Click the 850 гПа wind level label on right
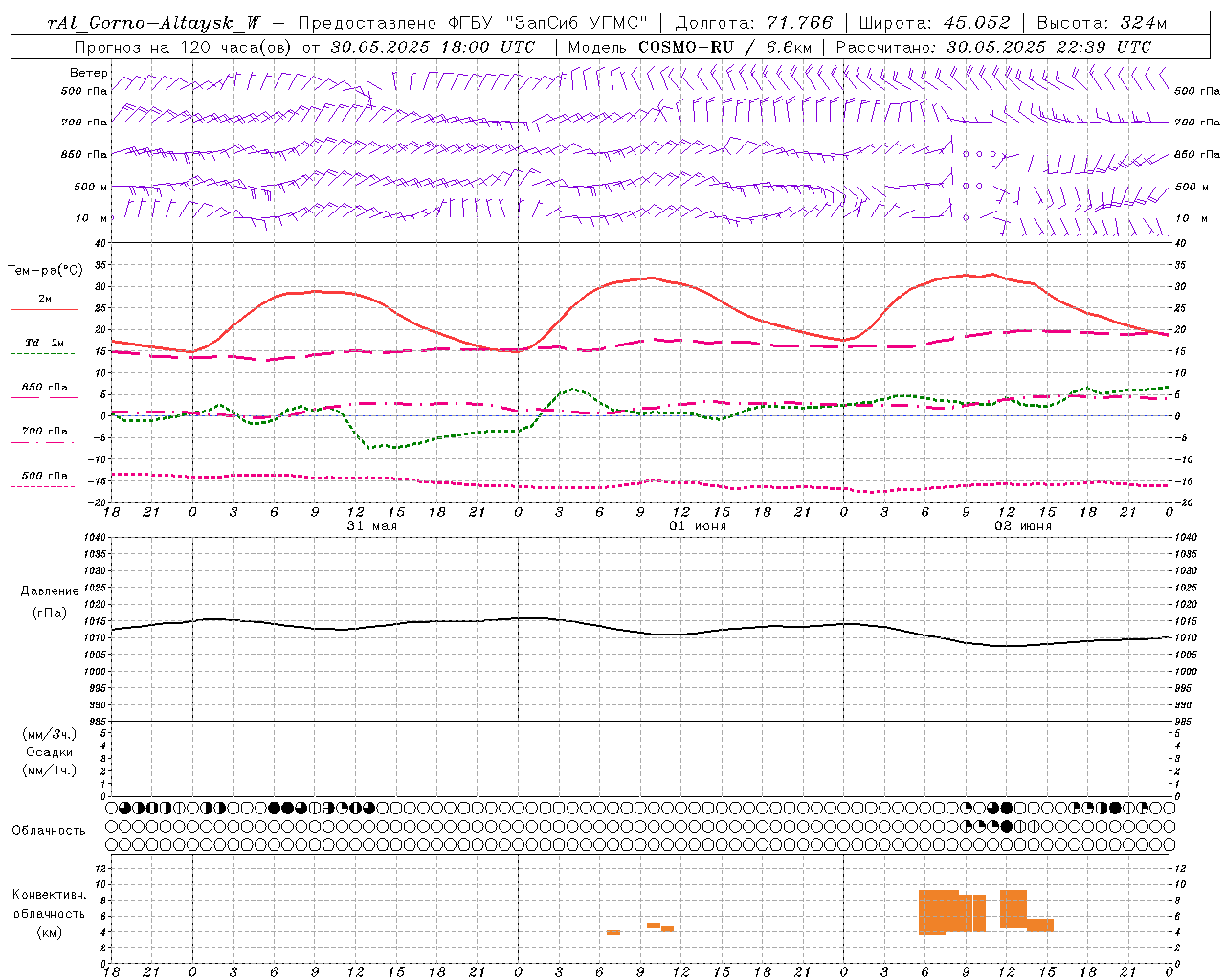1225x980 pixels. coord(1196,155)
